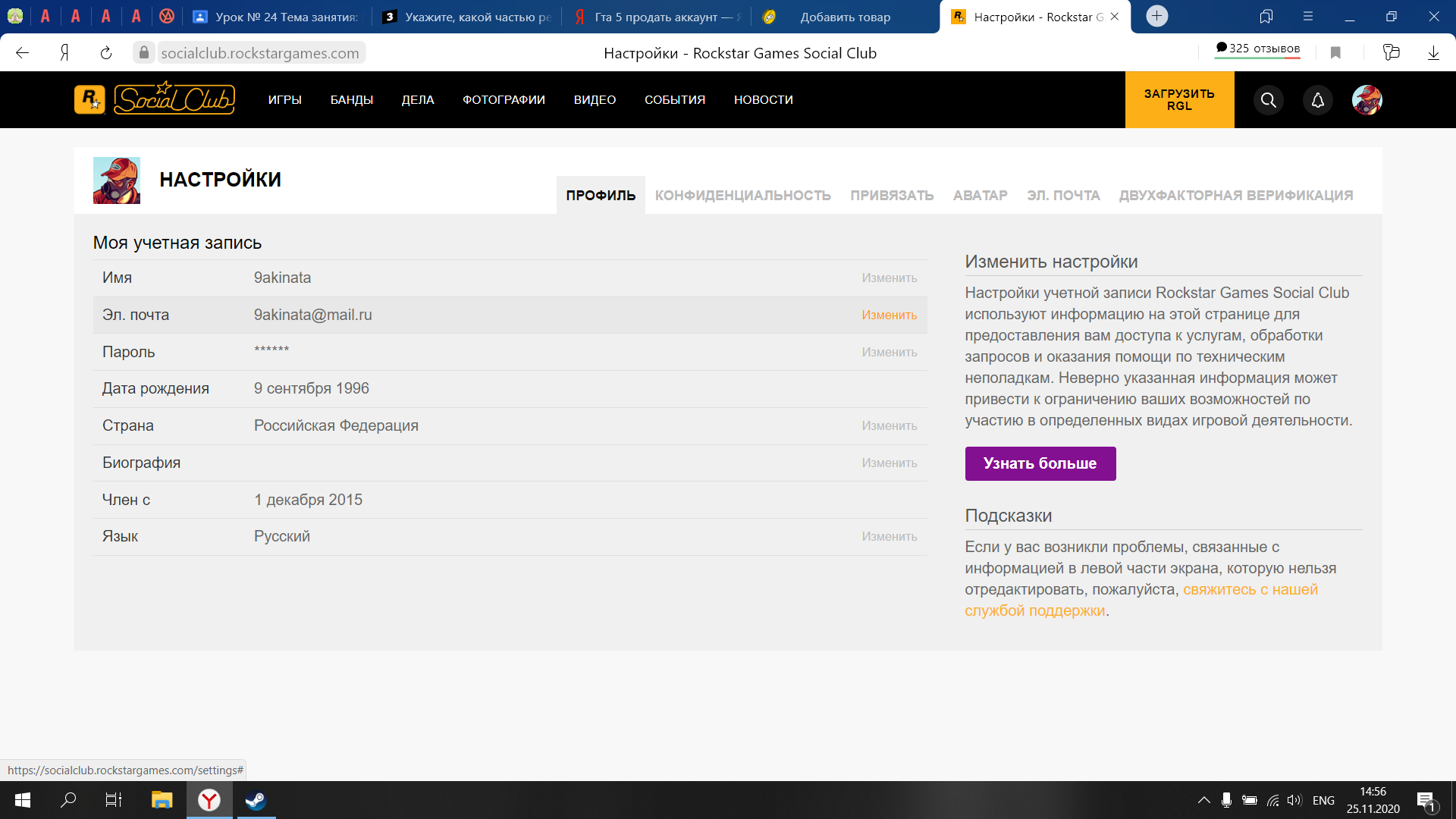The image size is (1456, 819).
Task: Switch to АВАТАР tab
Action: pyautogui.click(x=981, y=195)
